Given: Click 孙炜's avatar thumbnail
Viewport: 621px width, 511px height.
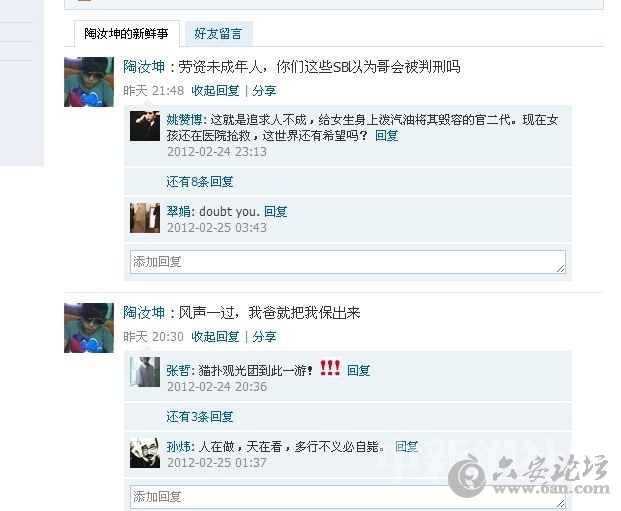Looking at the screenshot, I should pos(145,453).
